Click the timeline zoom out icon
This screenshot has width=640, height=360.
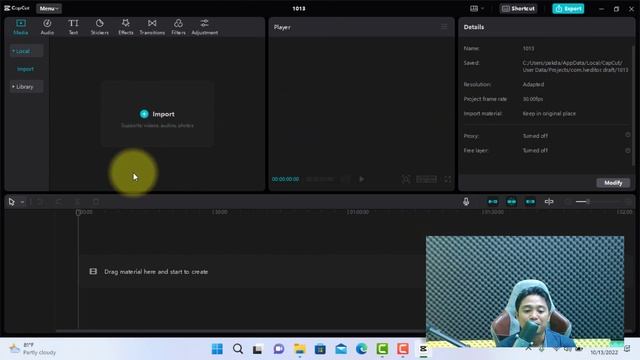coord(568,202)
